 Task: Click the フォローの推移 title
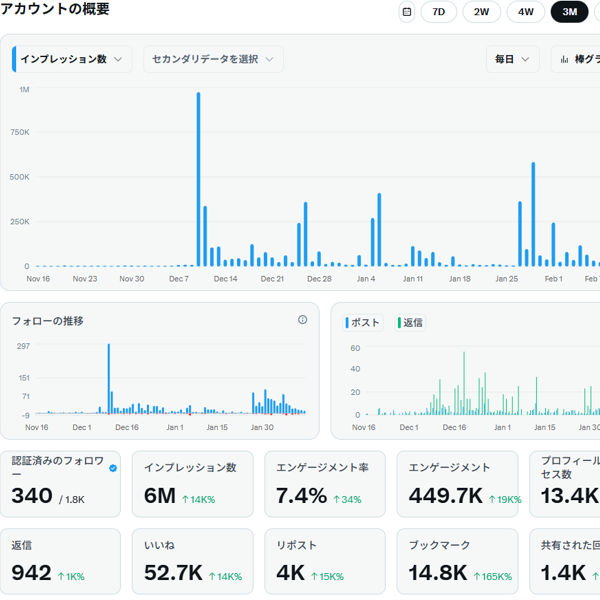tap(47, 321)
